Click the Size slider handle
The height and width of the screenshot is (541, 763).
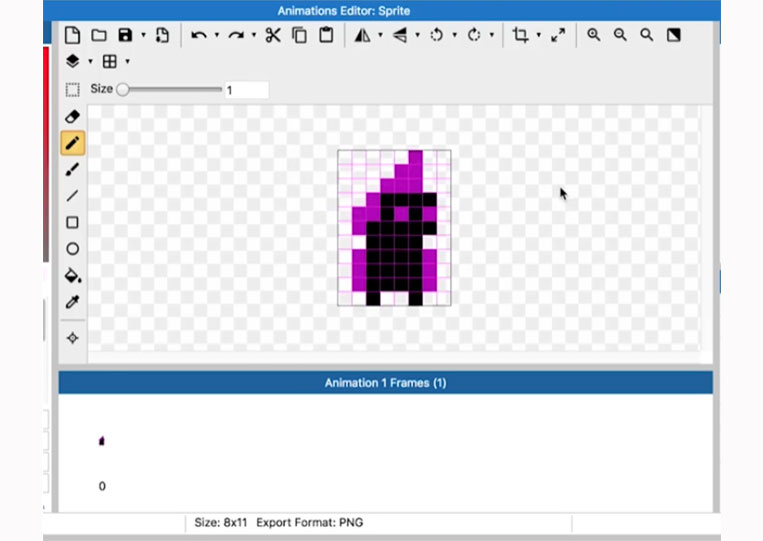(x=123, y=90)
